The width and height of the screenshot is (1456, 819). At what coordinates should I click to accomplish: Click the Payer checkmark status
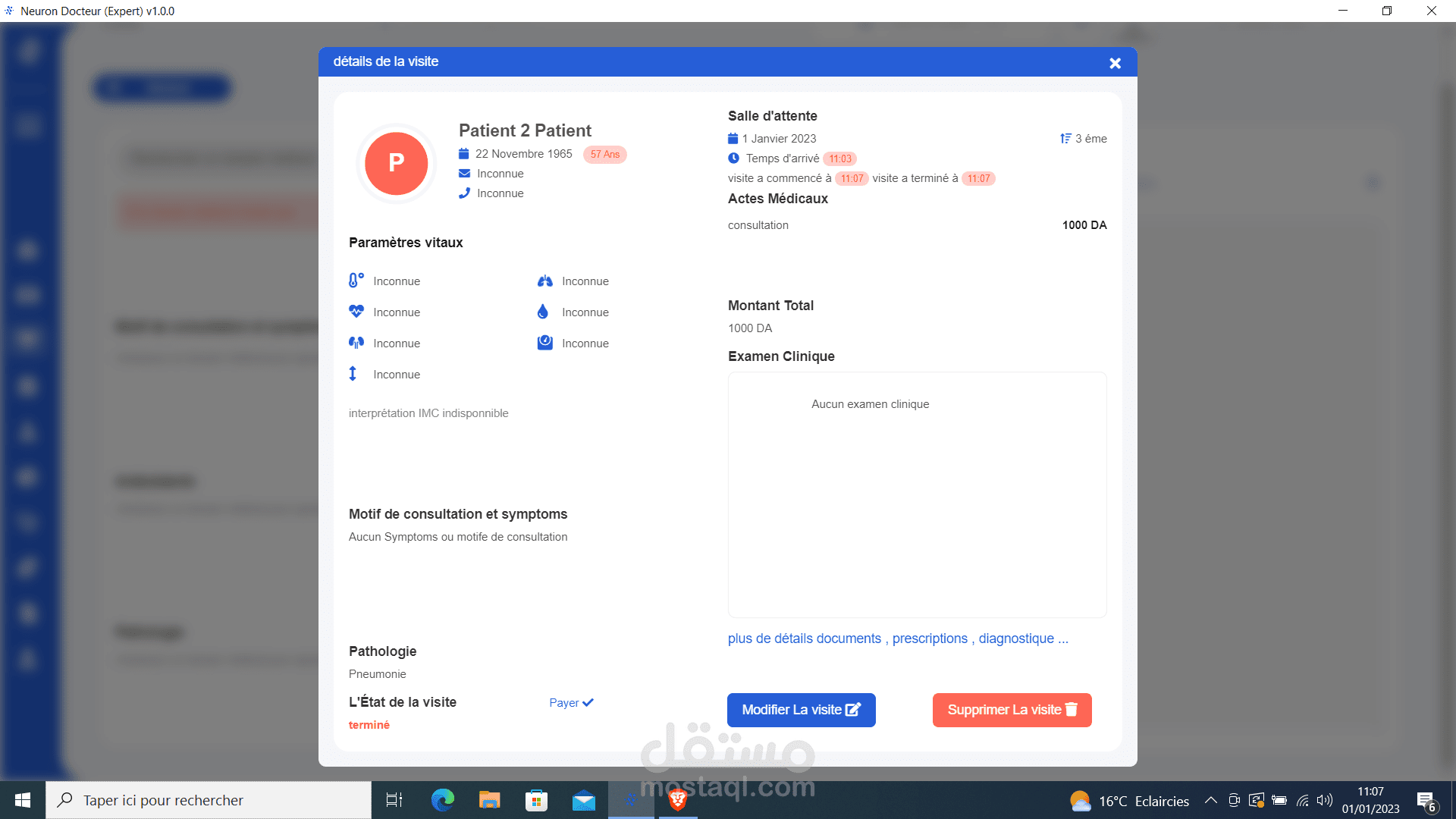(x=571, y=703)
